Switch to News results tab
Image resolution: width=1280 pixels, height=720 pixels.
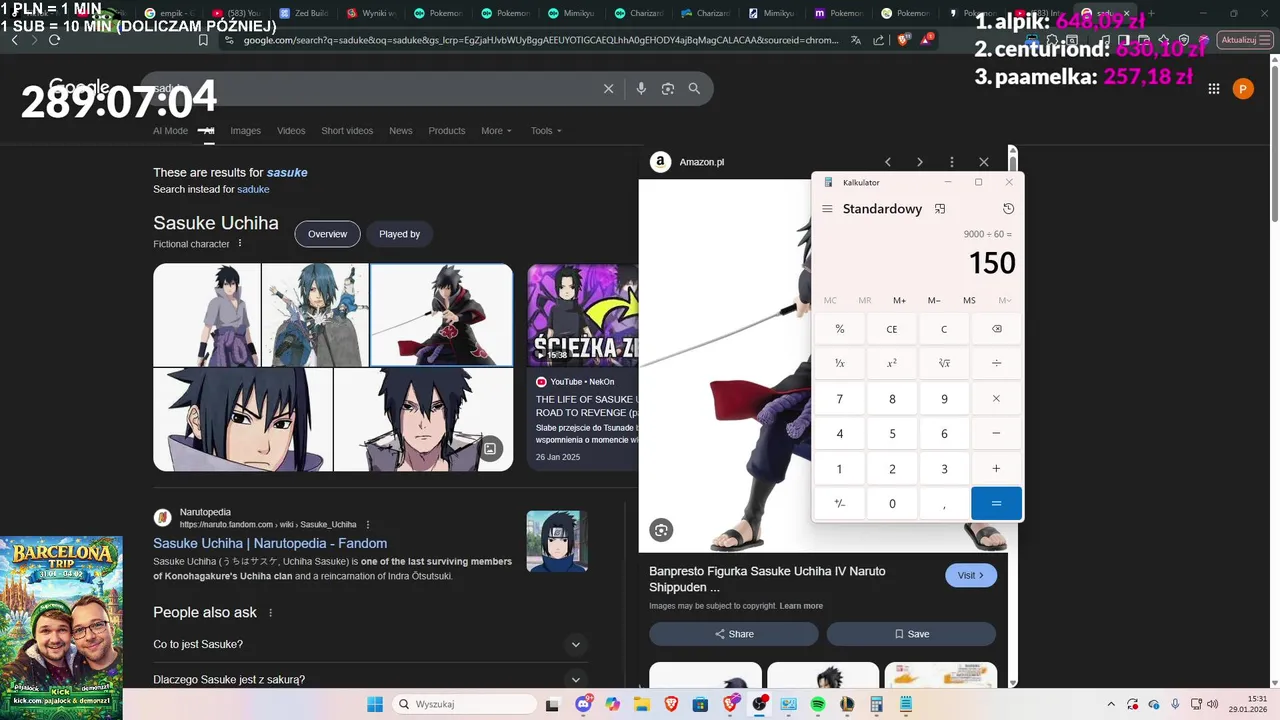coord(400,131)
